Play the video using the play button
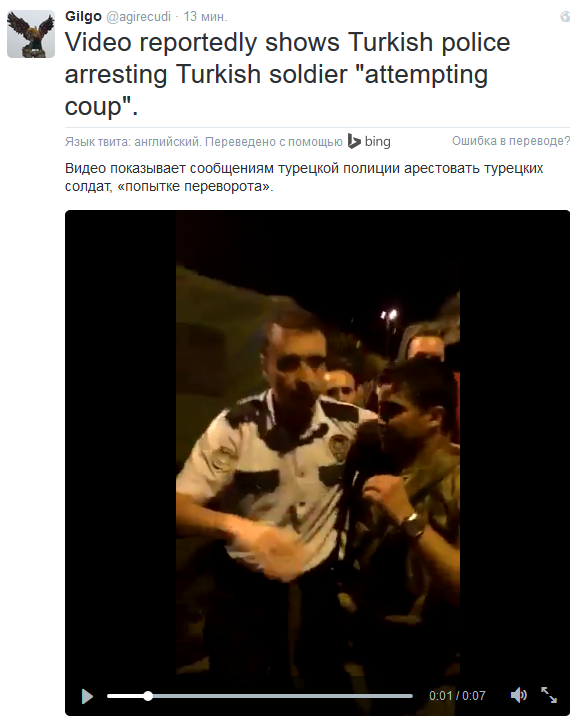 87,696
